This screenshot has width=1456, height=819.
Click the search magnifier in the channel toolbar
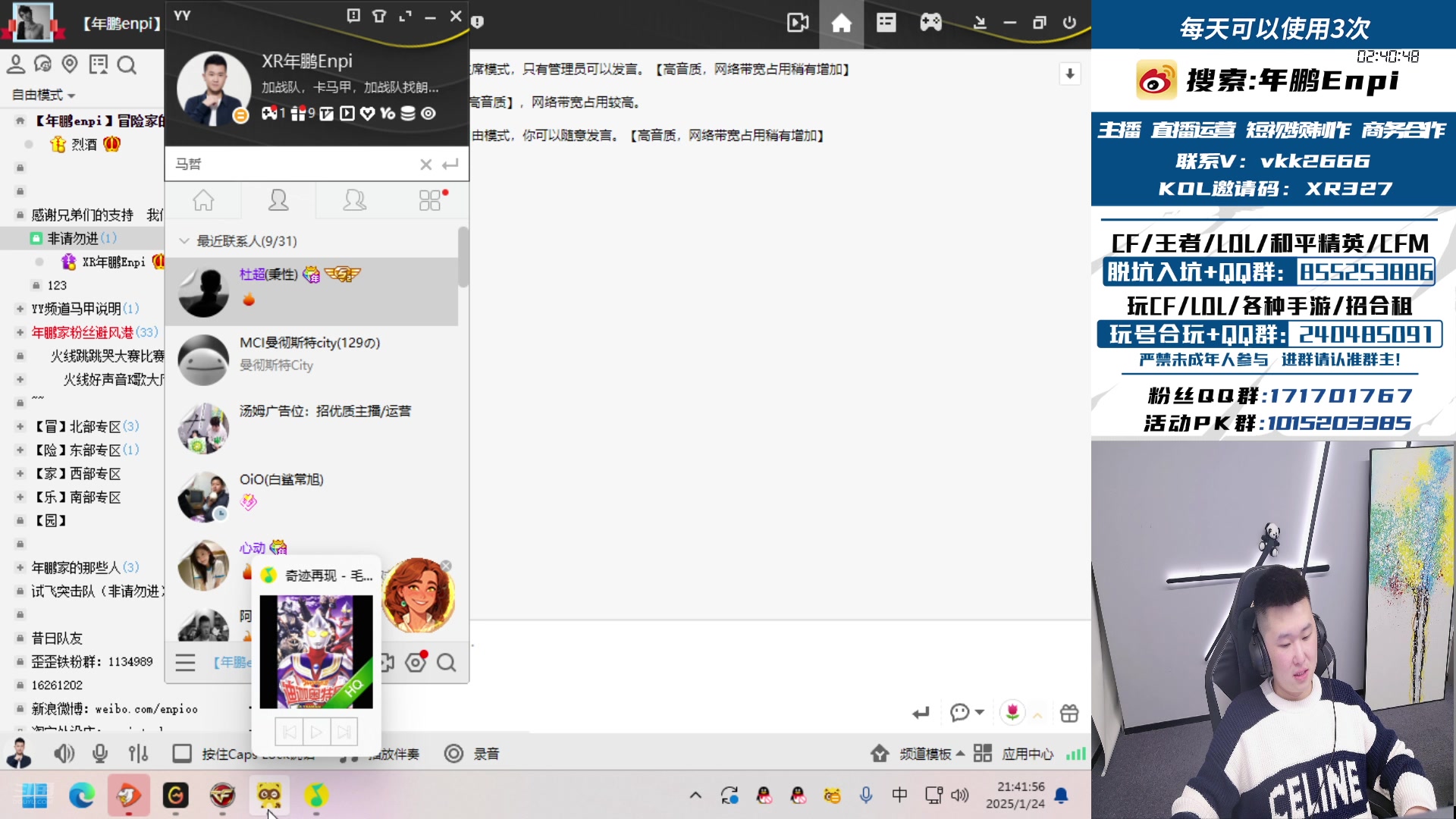click(x=127, y=65)
